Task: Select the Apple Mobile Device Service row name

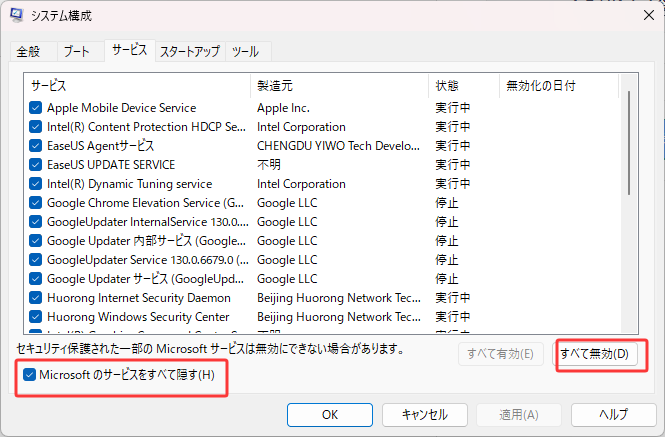Action: (x=122, y=108)
